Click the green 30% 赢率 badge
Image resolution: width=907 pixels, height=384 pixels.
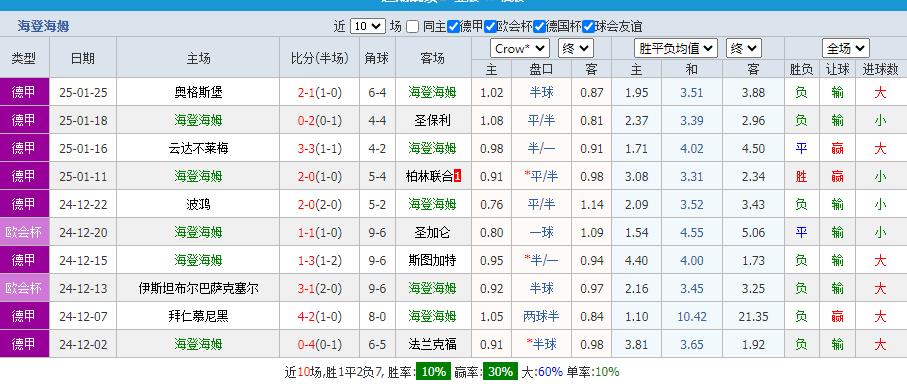[500, 372]
